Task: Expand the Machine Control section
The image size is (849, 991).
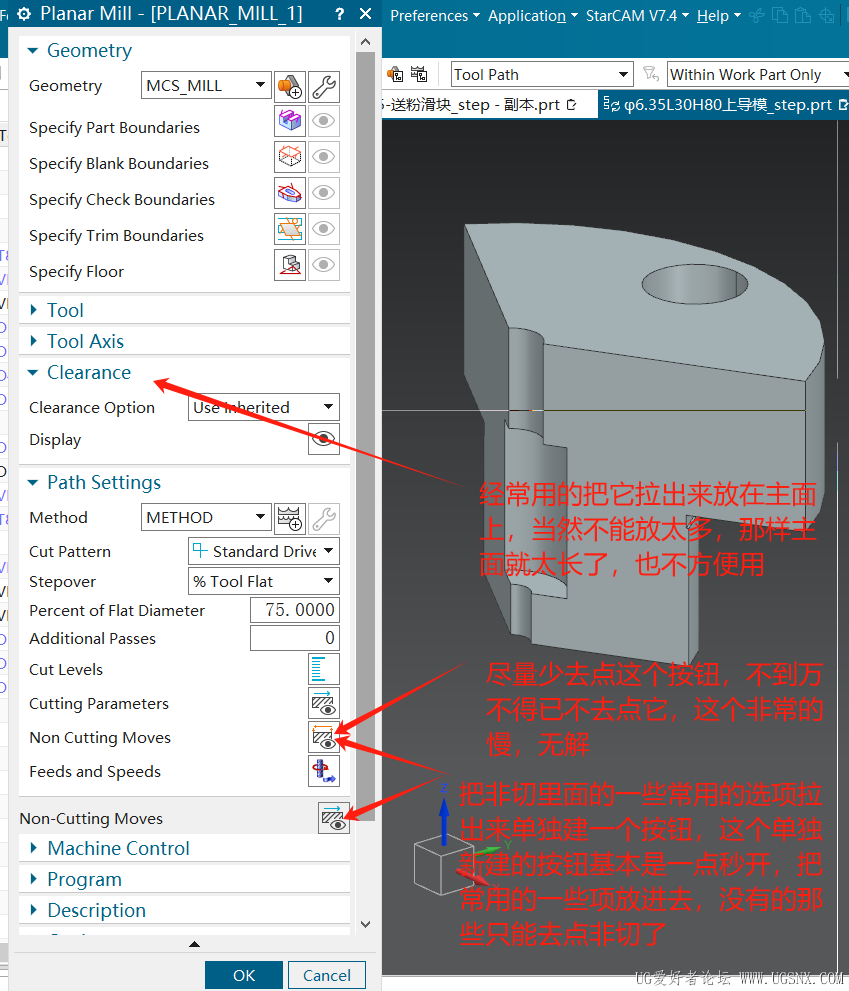Action: (118, 848)
